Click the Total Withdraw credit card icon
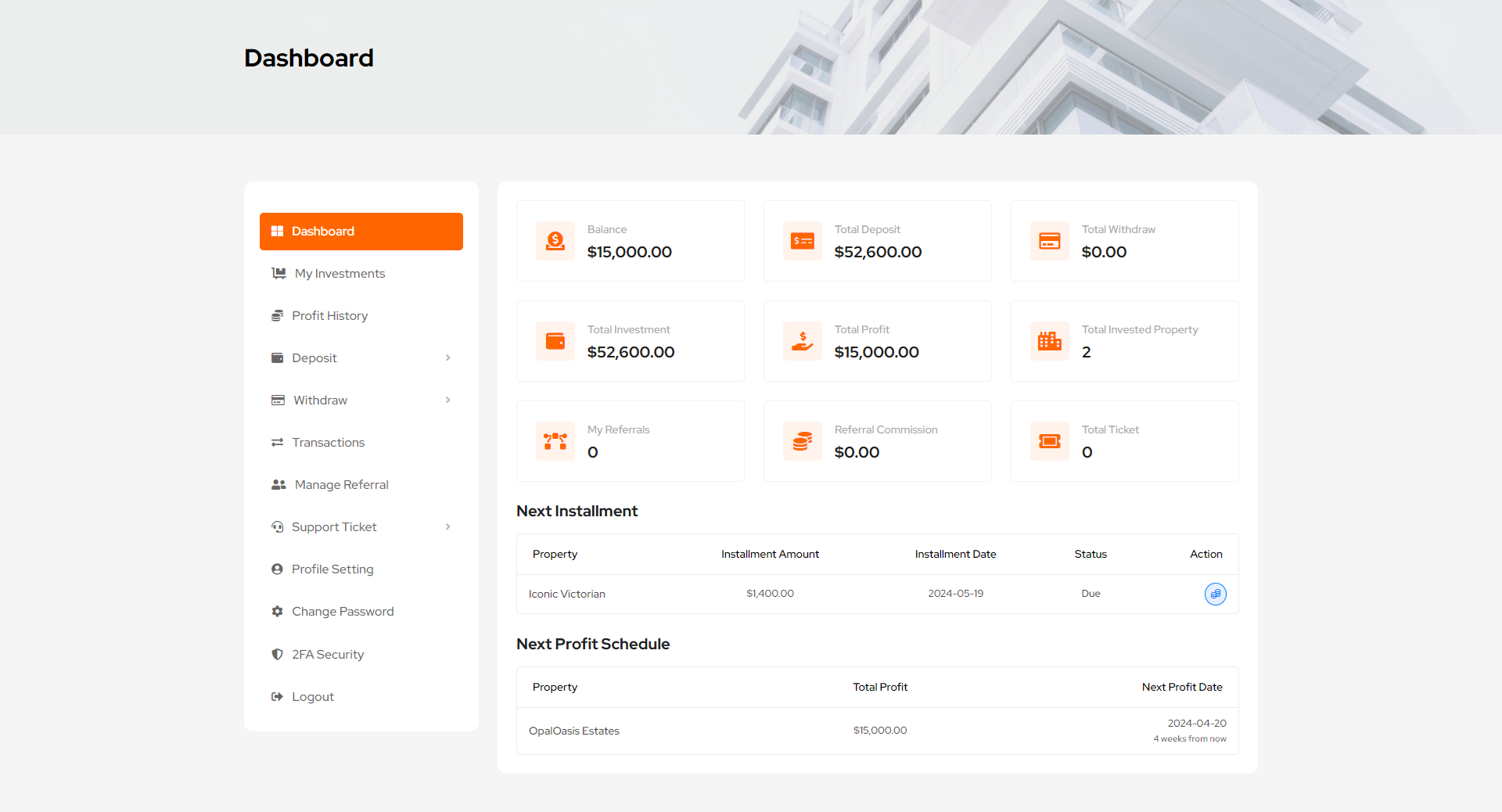The height and width of the screenshot is (812, 1502). [x=1050, y=241]
